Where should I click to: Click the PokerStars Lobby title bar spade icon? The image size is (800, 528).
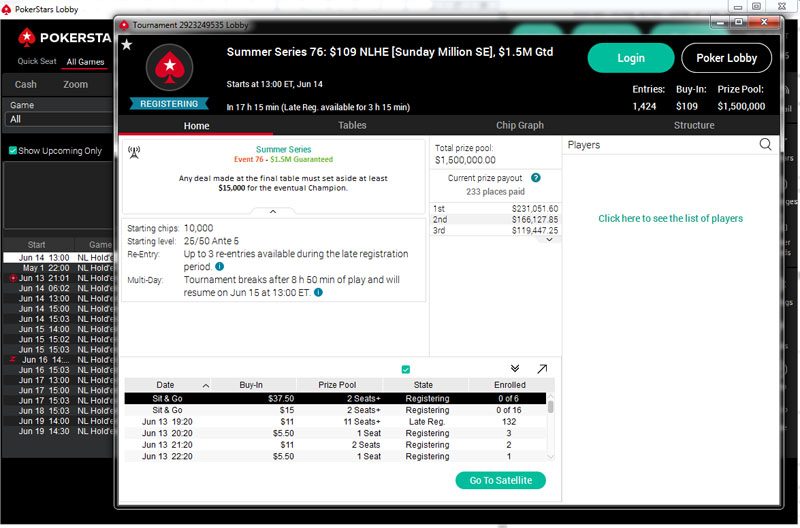pos(6,9)
